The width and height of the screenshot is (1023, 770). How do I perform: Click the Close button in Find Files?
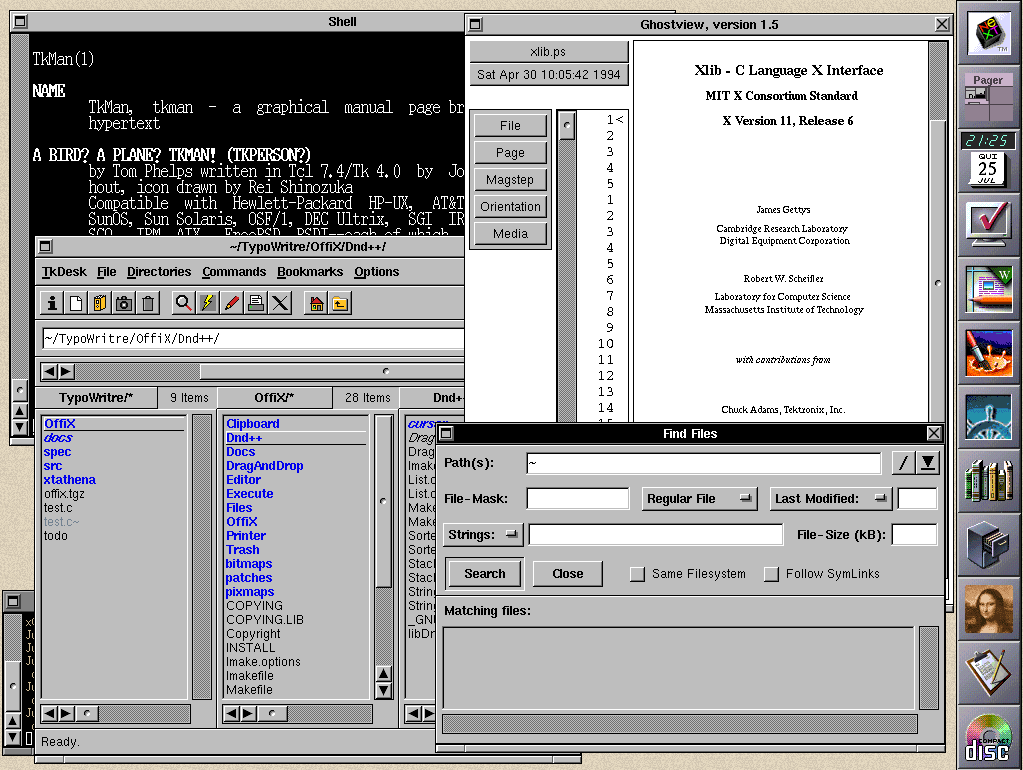point(568,574)
